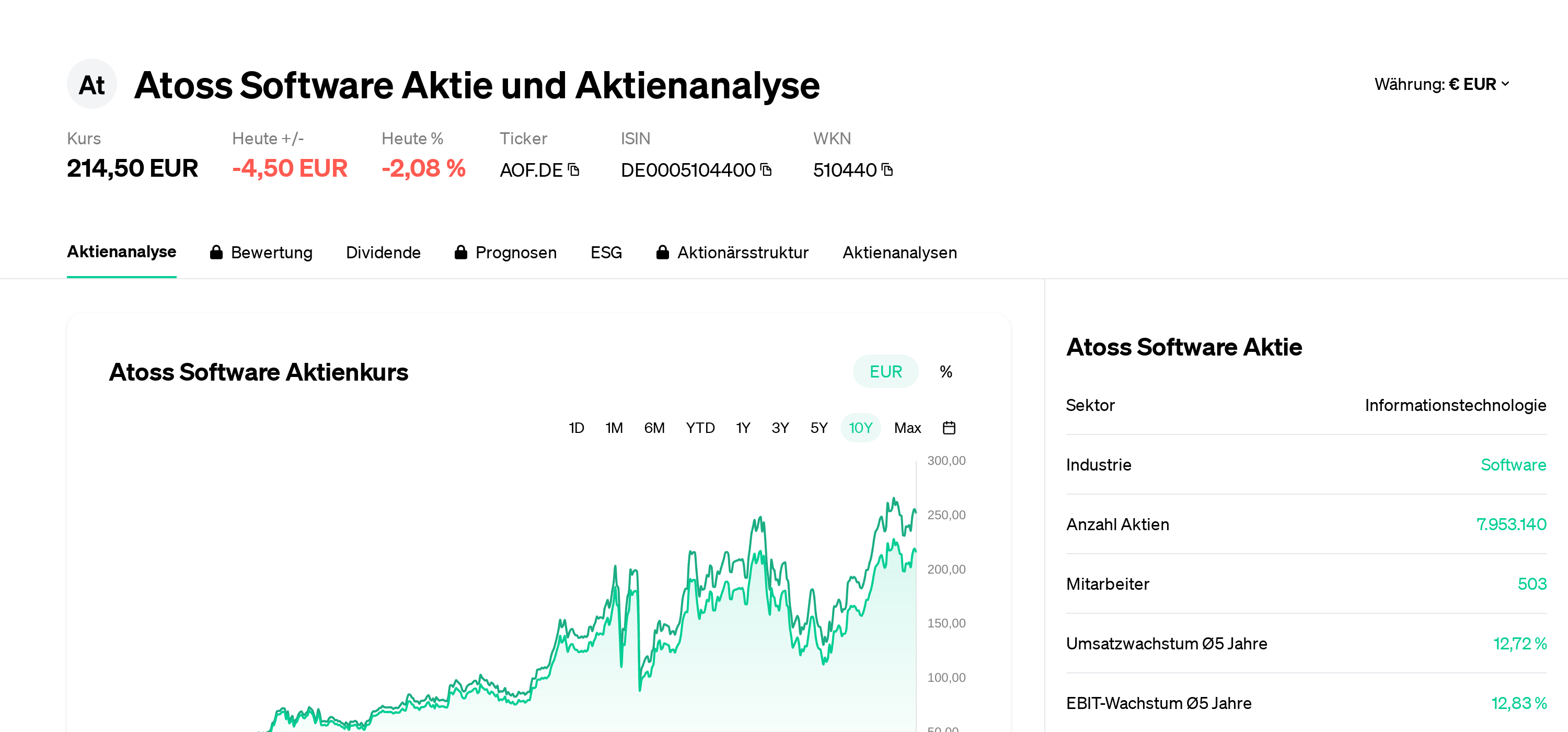The height and width of the screenshot is (732, 1568).
Task: Copy the ISIN DE0005104400 via copy icon
Action: 766,170
